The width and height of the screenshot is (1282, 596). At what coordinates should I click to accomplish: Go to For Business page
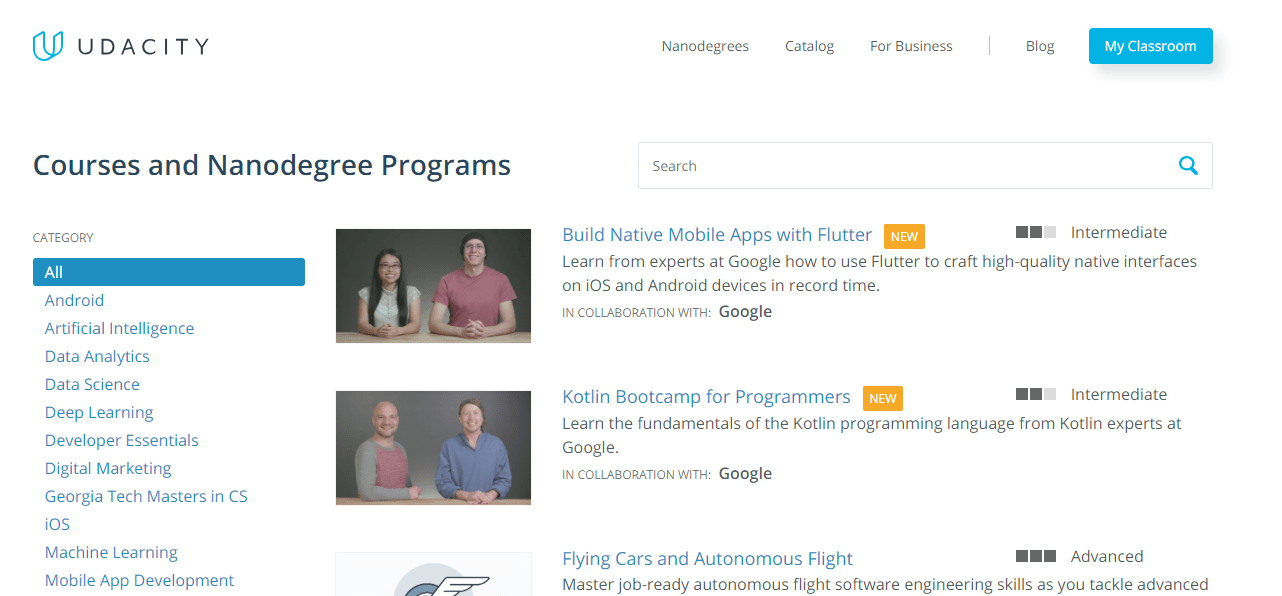[x=911, y=46]
